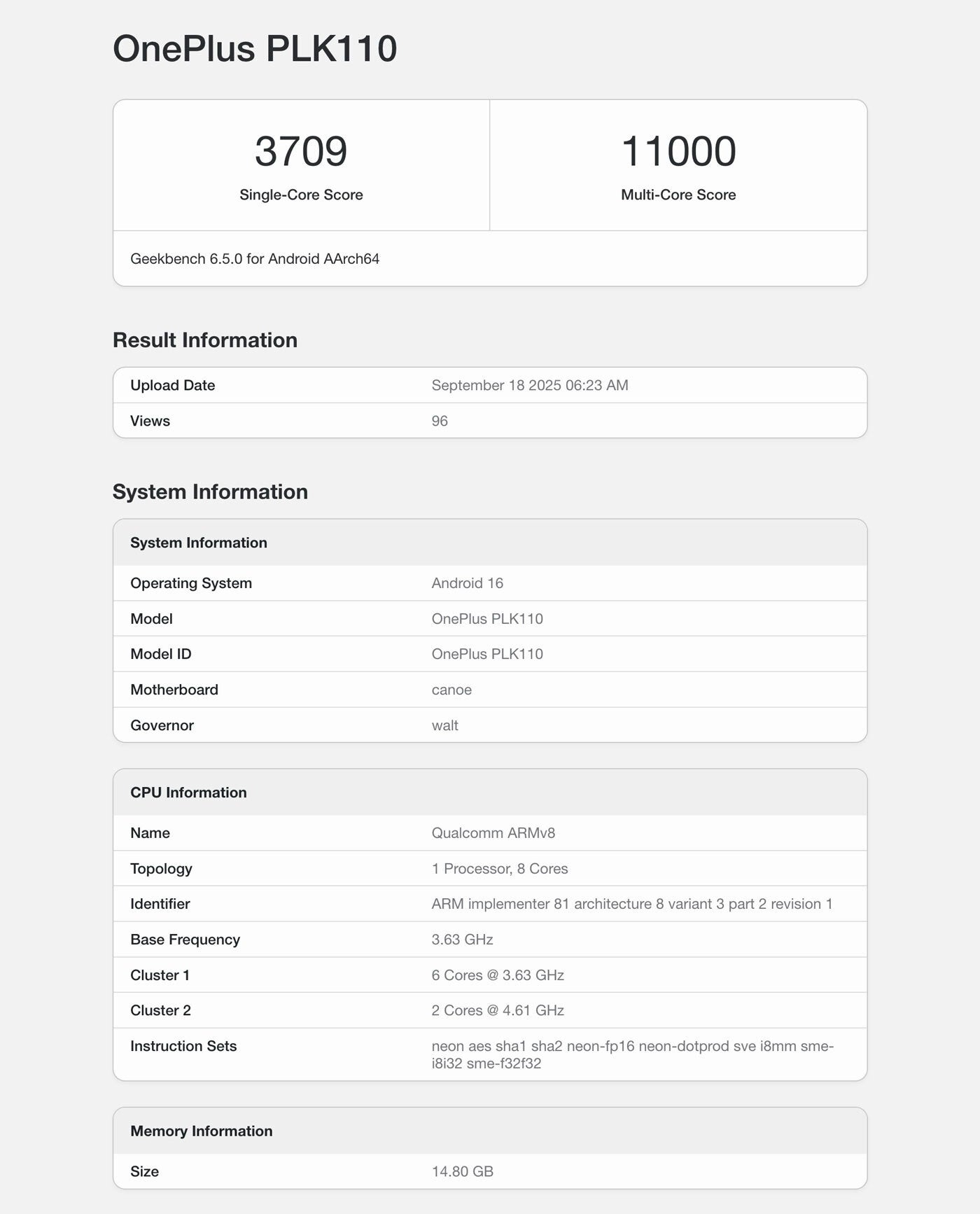Click the Cluster 1 value 6 Cores @ 3.63 GHz
The image size is (980, 1214).
coord(497,975)
